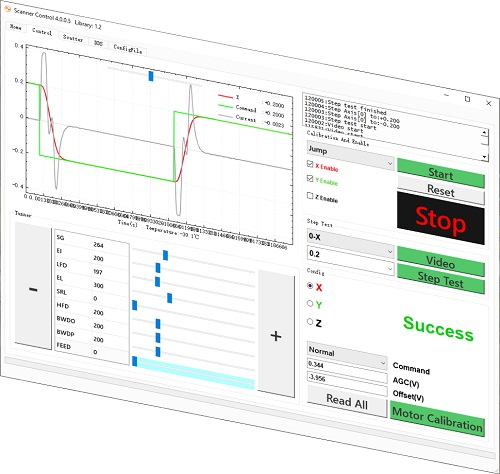Open the Scatter tab
The height and width of the screenshot is (474, 500).
(x=73, y=38)
